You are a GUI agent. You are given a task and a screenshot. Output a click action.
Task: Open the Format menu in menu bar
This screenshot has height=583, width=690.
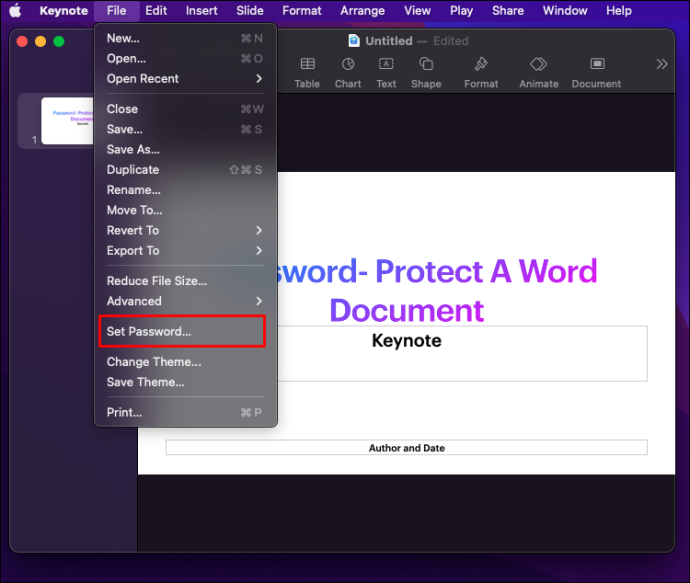[x=302, y=11]
